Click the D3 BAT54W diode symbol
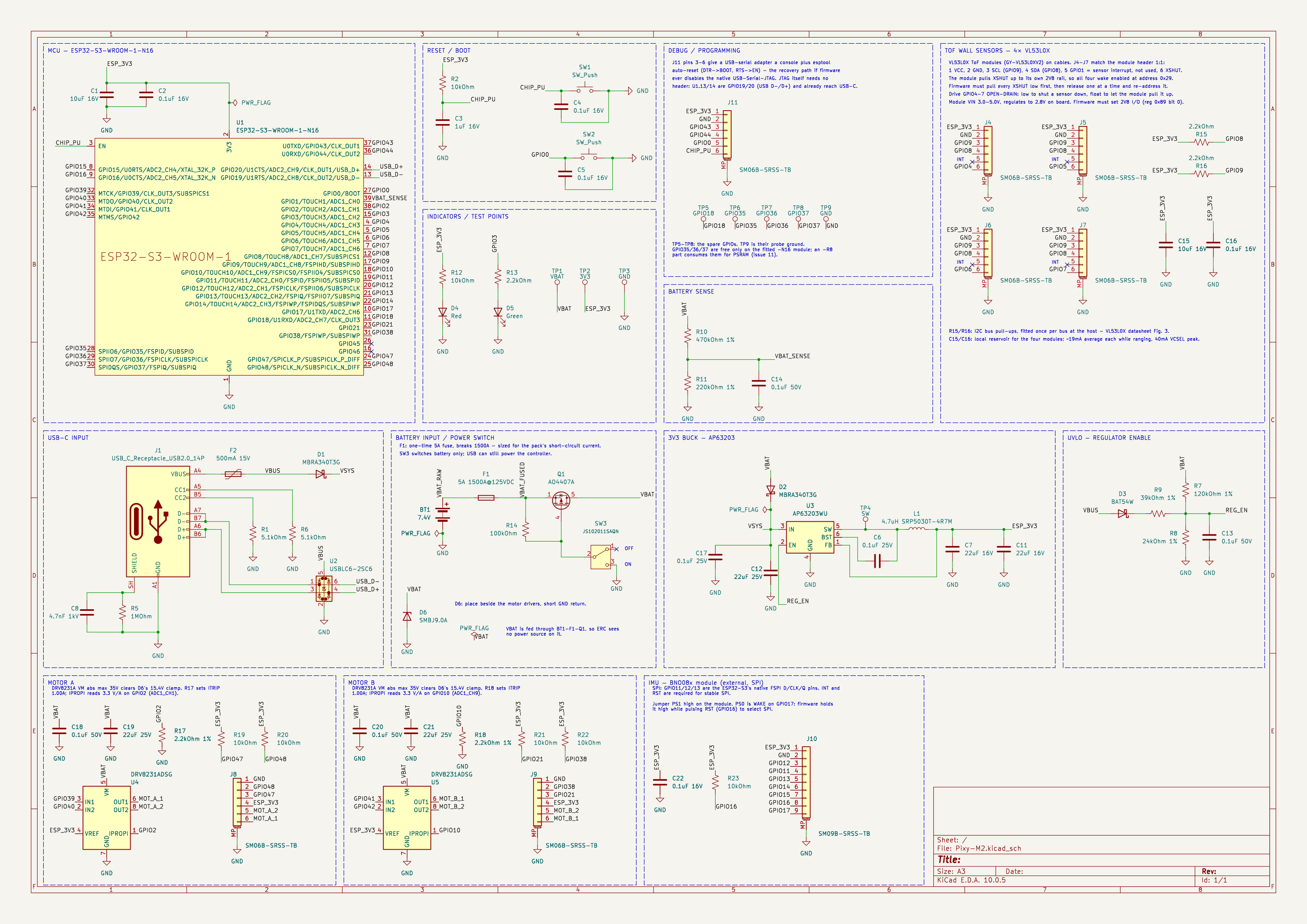 point(1122,514)
